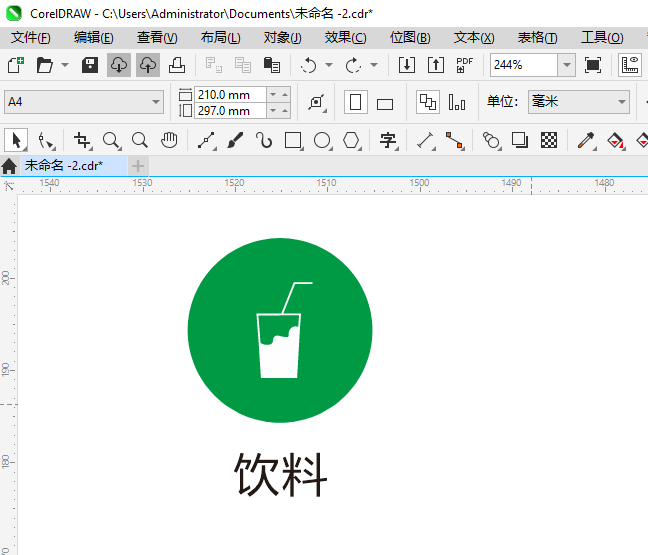Select the Transparency checkerboard tool

549,140
